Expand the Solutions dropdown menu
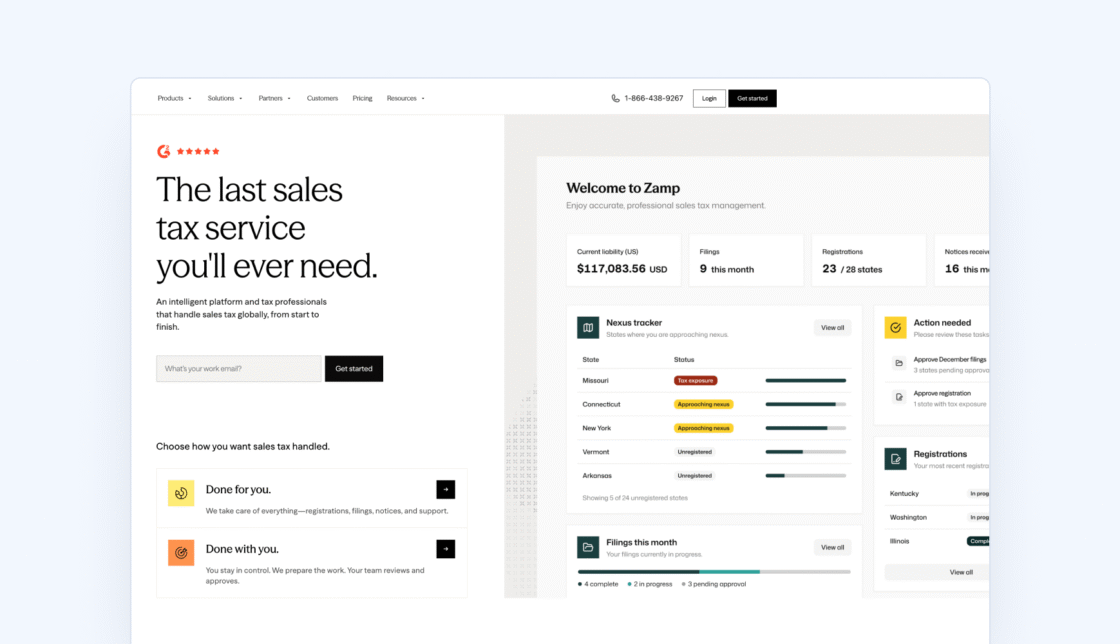The height and width of the screenshot is (644, 1120). (x=225, y=99)
